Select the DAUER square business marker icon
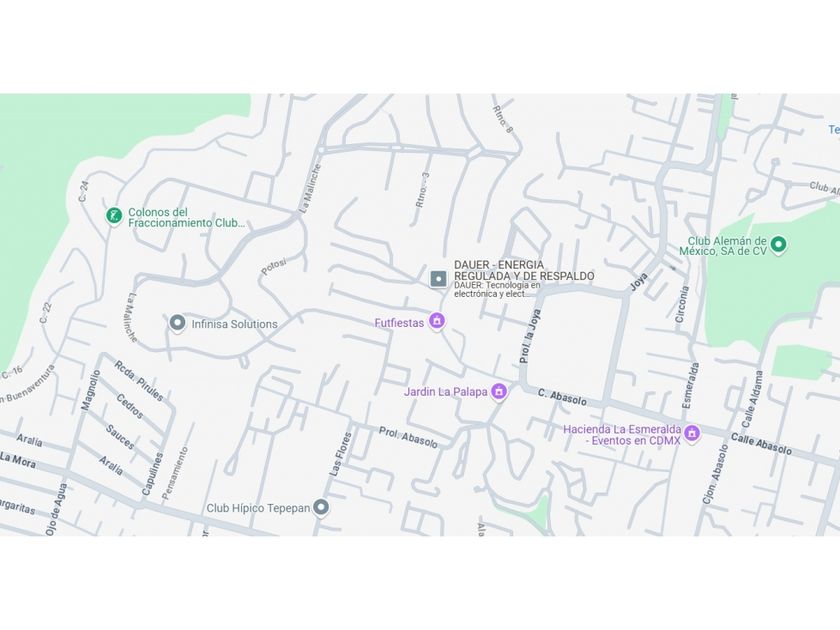Screen dimensions: 840x630 438,279
